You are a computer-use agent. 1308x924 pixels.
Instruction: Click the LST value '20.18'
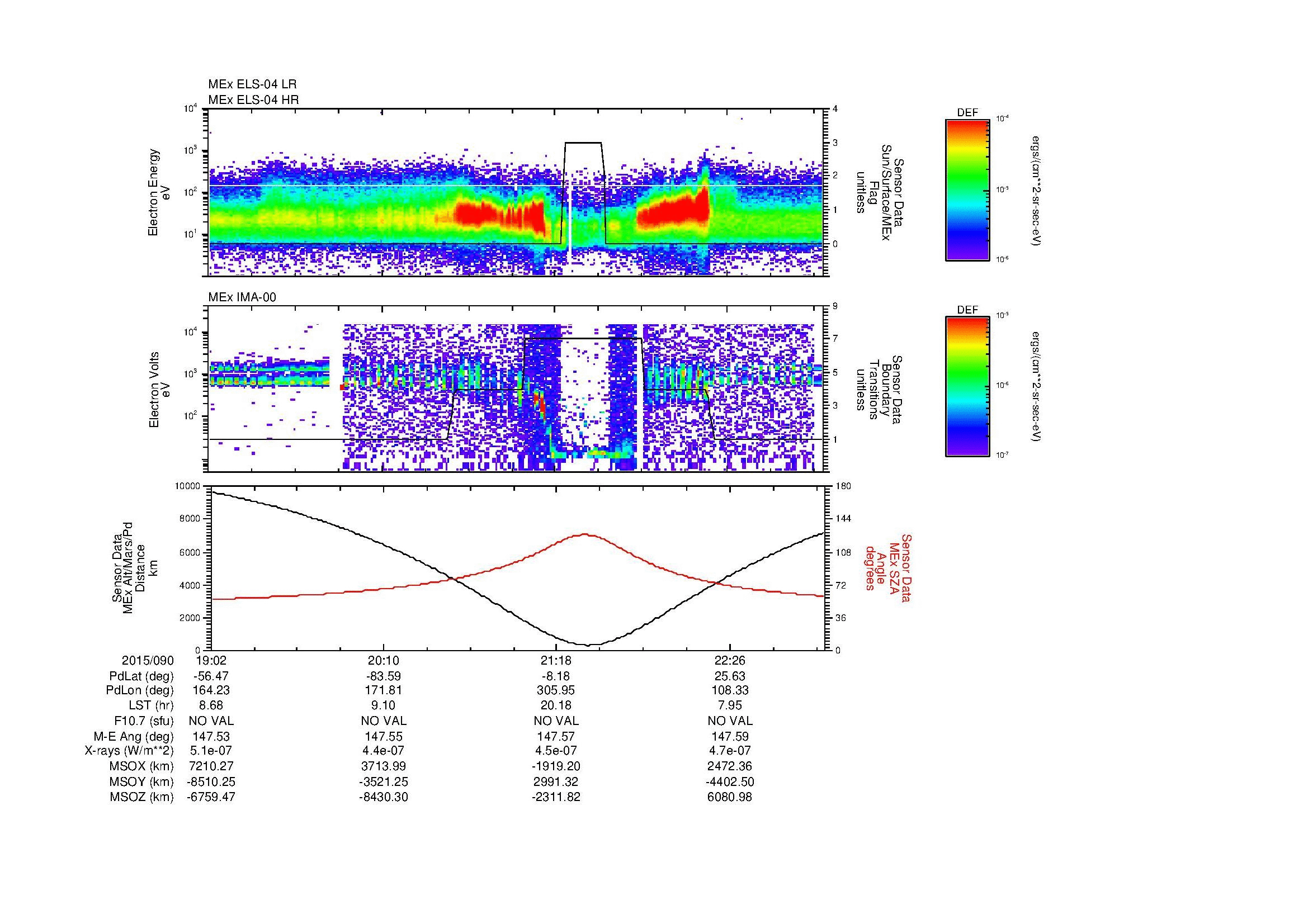tap(556, 706)
